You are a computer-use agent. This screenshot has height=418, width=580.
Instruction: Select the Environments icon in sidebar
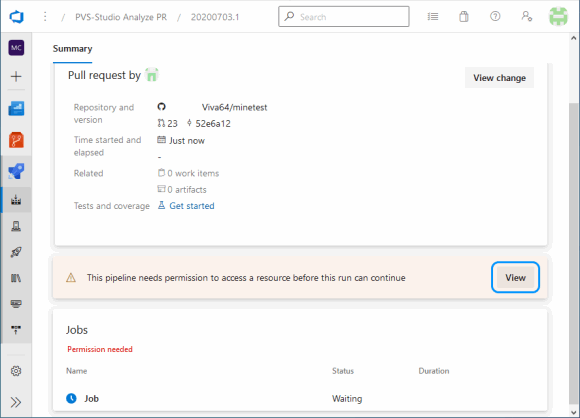pos(16,226)
